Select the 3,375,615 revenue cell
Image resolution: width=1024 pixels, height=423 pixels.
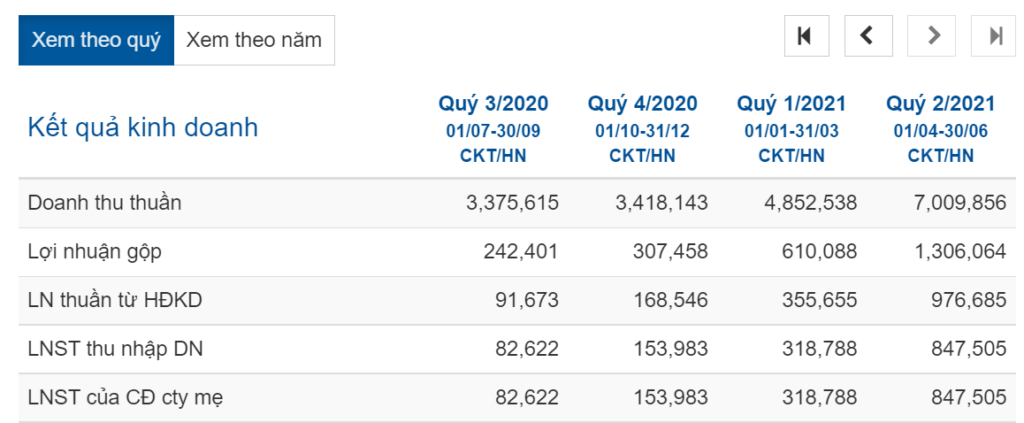(512, 203)
